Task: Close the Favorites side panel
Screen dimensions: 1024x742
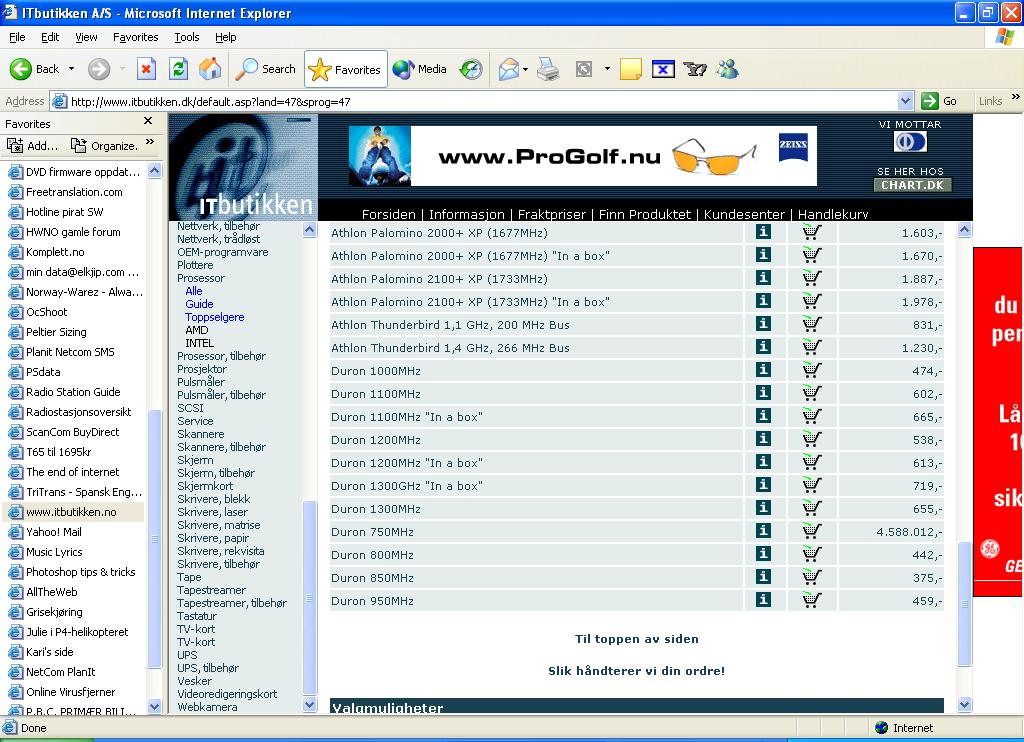Action: (x=148, y=121)
